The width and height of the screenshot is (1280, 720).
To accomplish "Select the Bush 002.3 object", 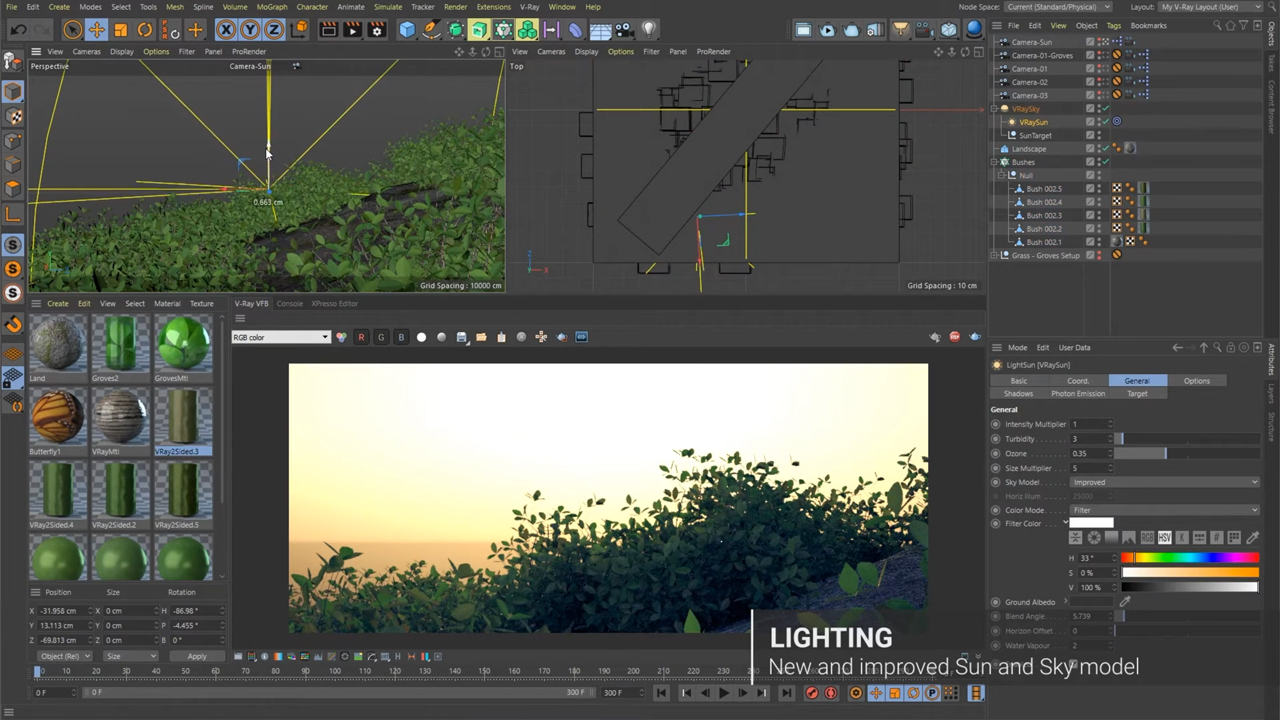I will 1043,215.
